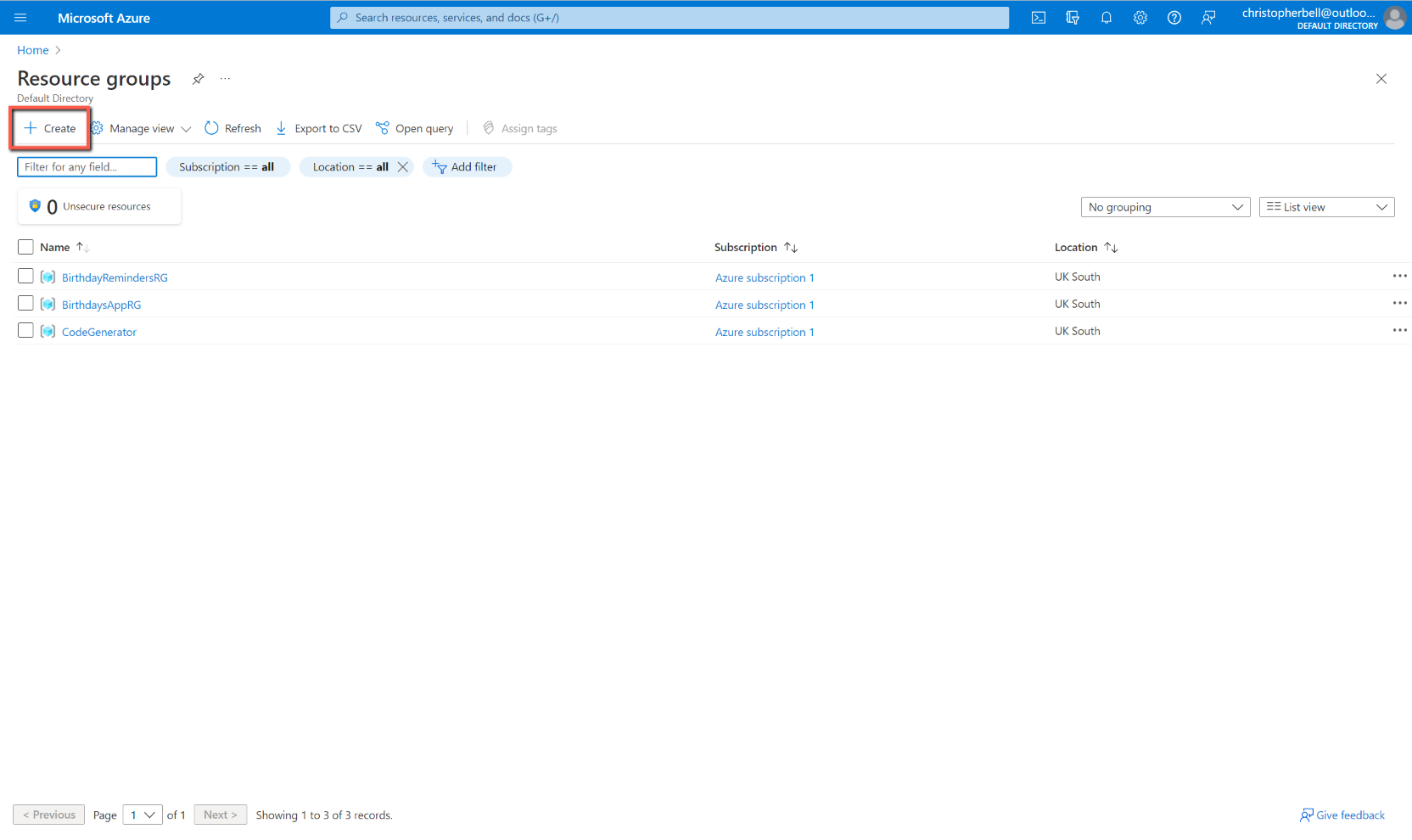1412x840 pixels.
Task: Expand the Manage view menu
Action: (x=141, y=129)
